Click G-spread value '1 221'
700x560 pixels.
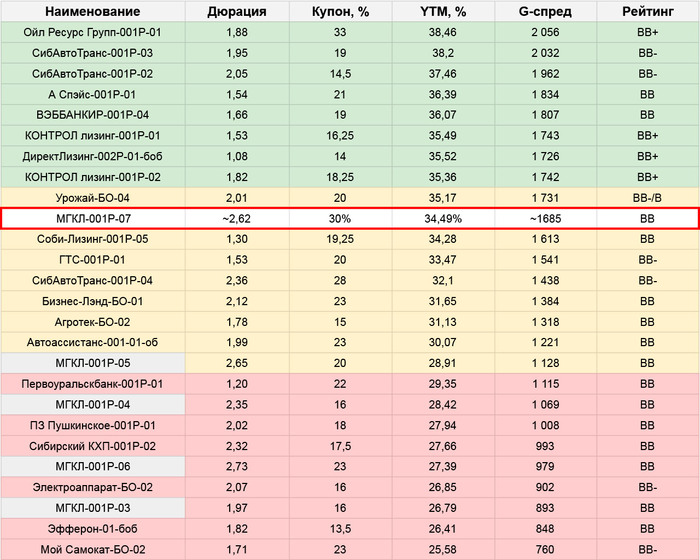point(546,343)
